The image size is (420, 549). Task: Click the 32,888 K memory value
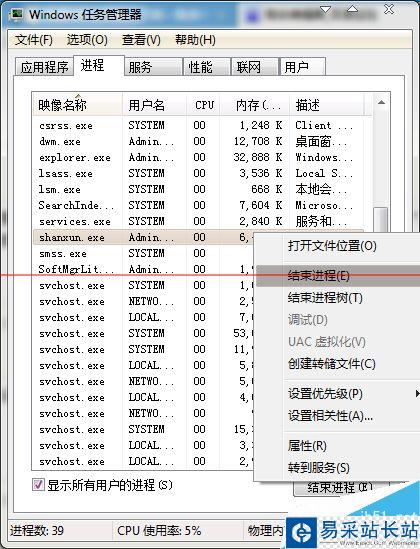click(x=258, y=158)
